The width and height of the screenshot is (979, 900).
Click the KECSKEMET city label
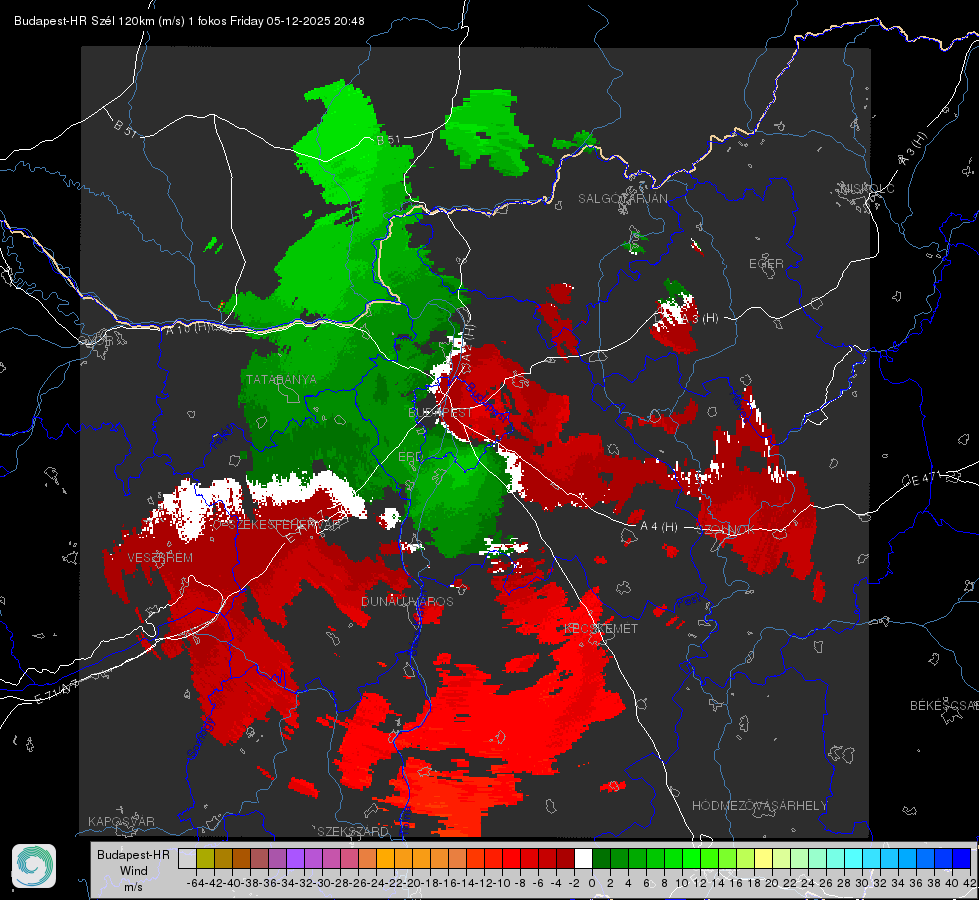601,628
